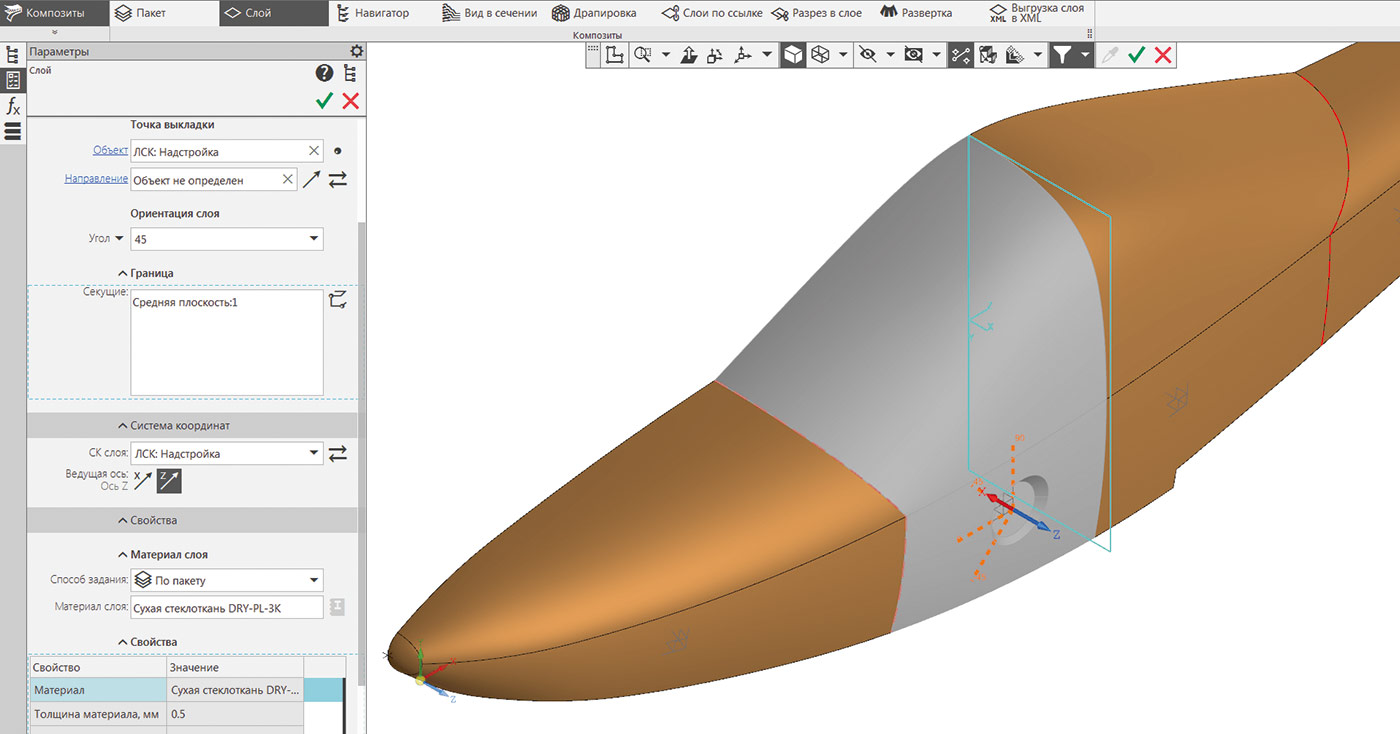Enable shaded solid cube display mode
Screen dimensions: 1400x734
tap(793, 55)
